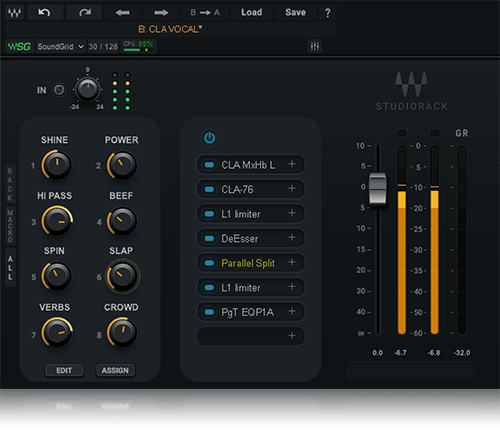Click the Waves logo icon in toolbar
This screenshot has height=443, width=500.
pos(15,13)
